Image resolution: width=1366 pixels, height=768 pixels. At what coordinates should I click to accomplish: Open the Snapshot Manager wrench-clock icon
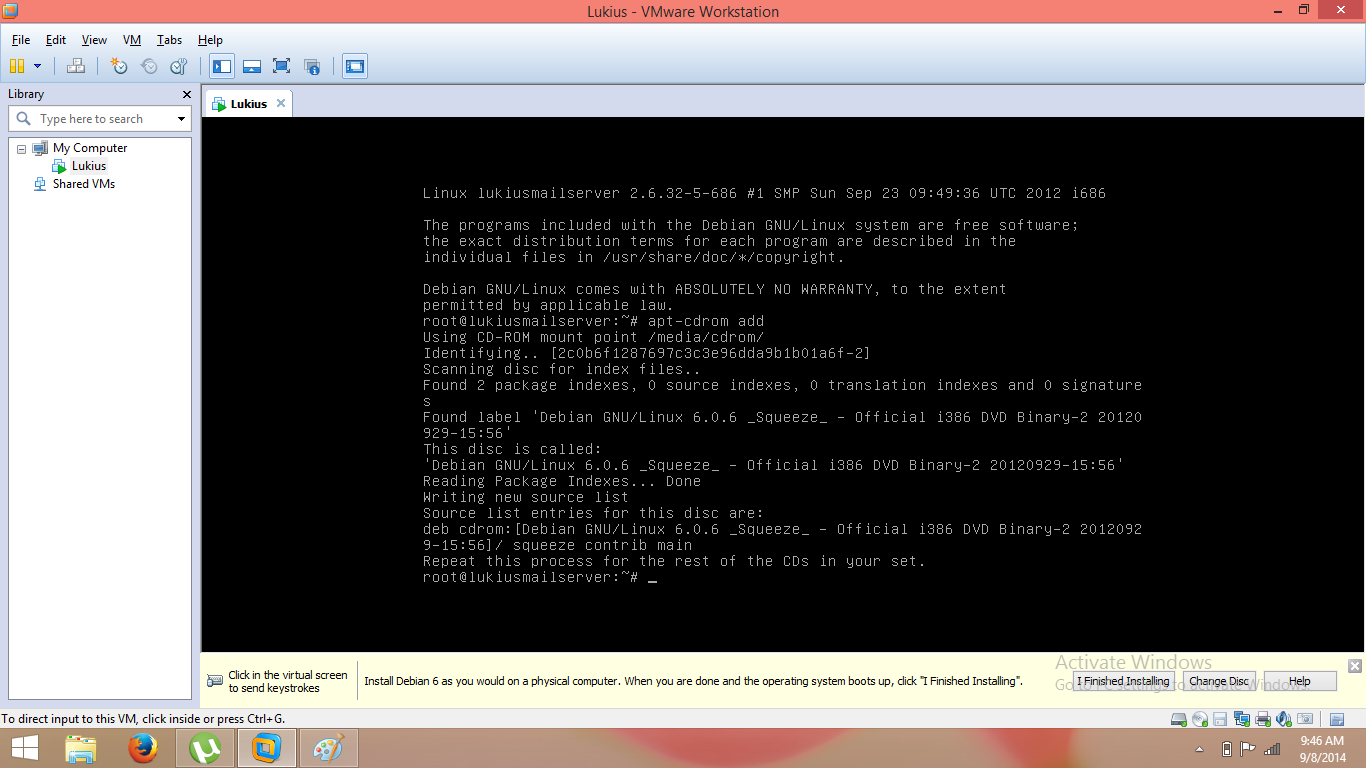coord(178,66)
